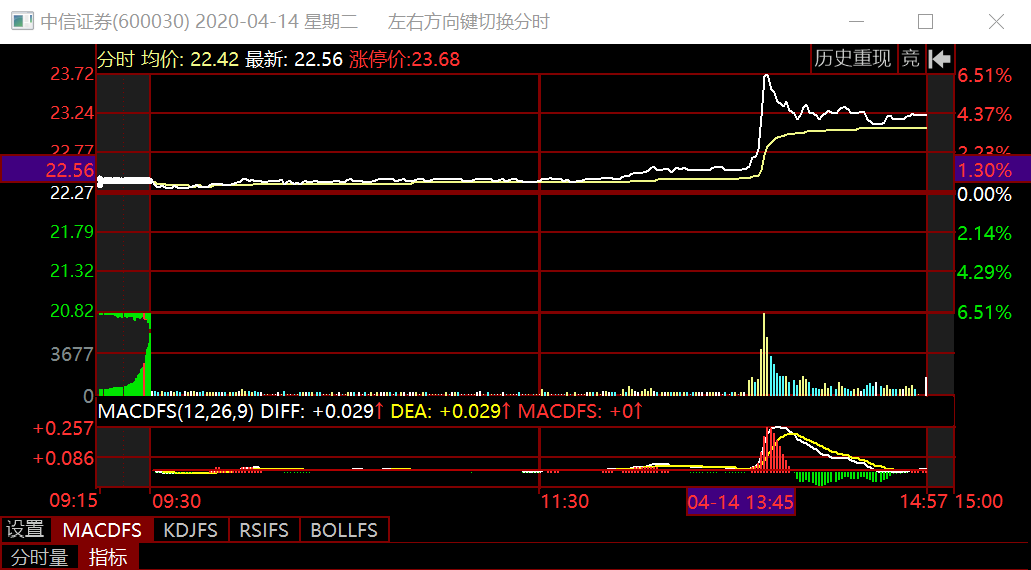Click the 1.30% highlighted percent label
Screen dimensions: 1031x570
[x=984, y=170]
